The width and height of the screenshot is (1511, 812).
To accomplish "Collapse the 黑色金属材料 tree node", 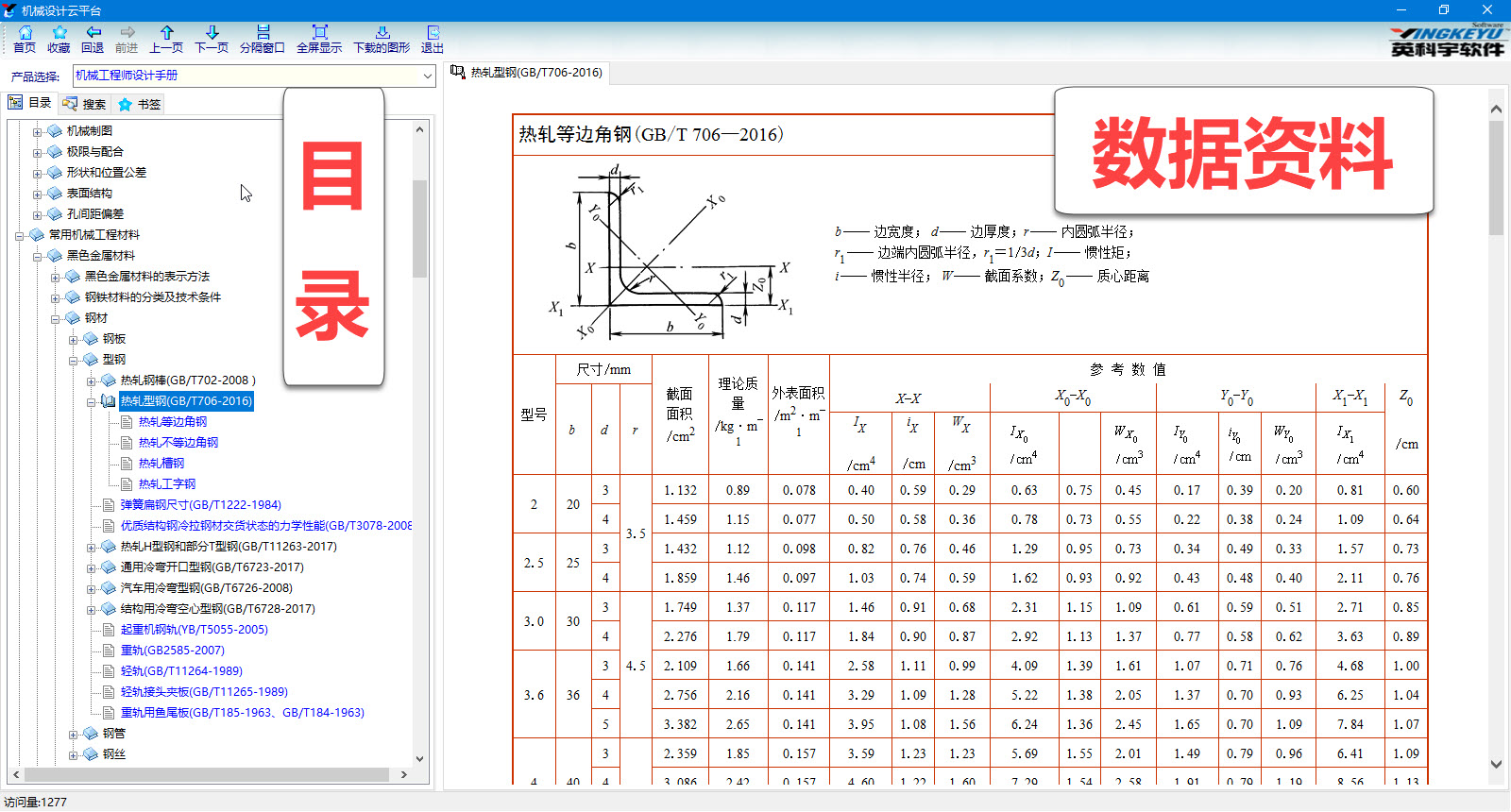I will point(37,256).
